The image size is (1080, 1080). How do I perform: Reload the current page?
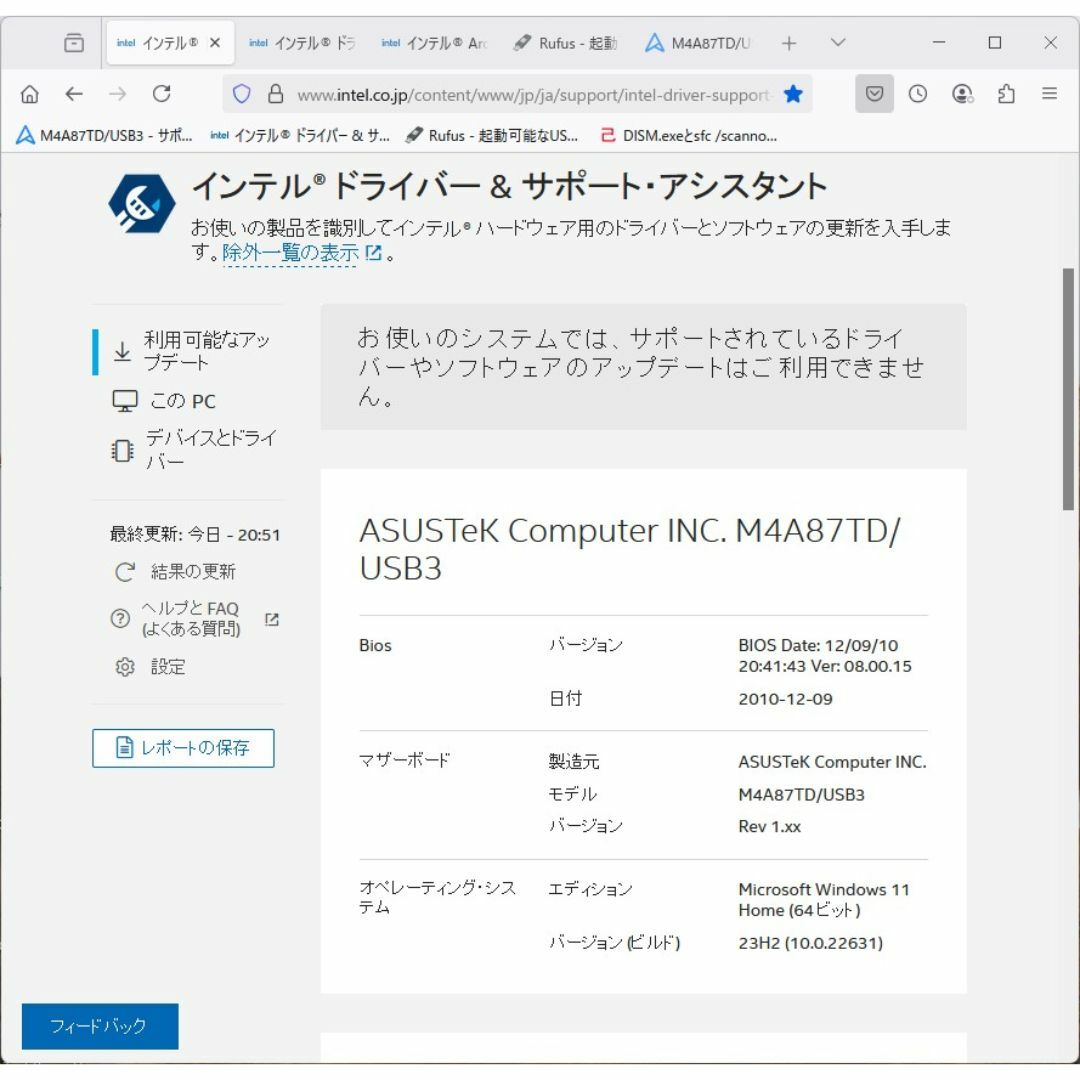(x=162, y=94)
